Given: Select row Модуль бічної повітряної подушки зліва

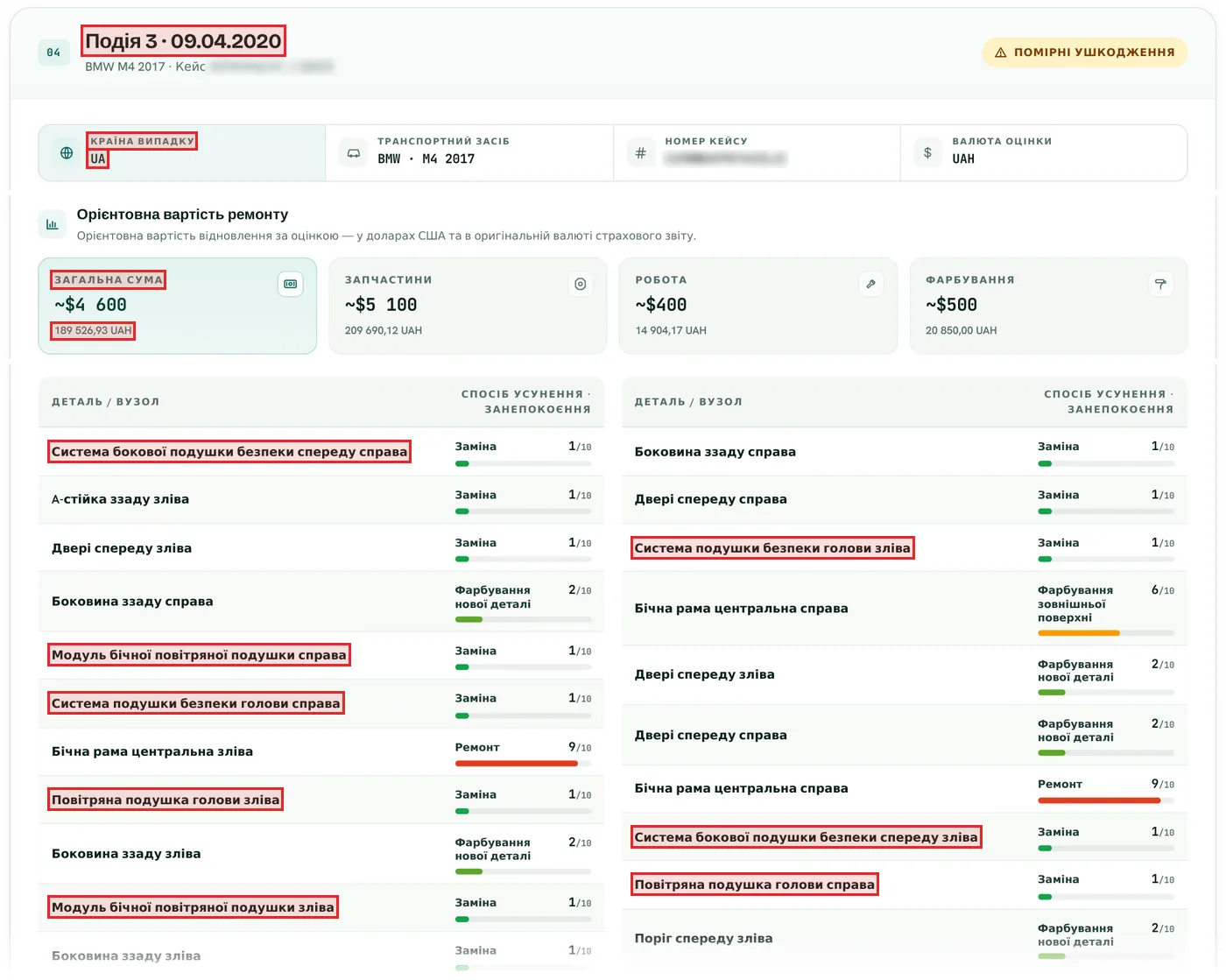Looking at the screenshot, I should coord(321,907).
